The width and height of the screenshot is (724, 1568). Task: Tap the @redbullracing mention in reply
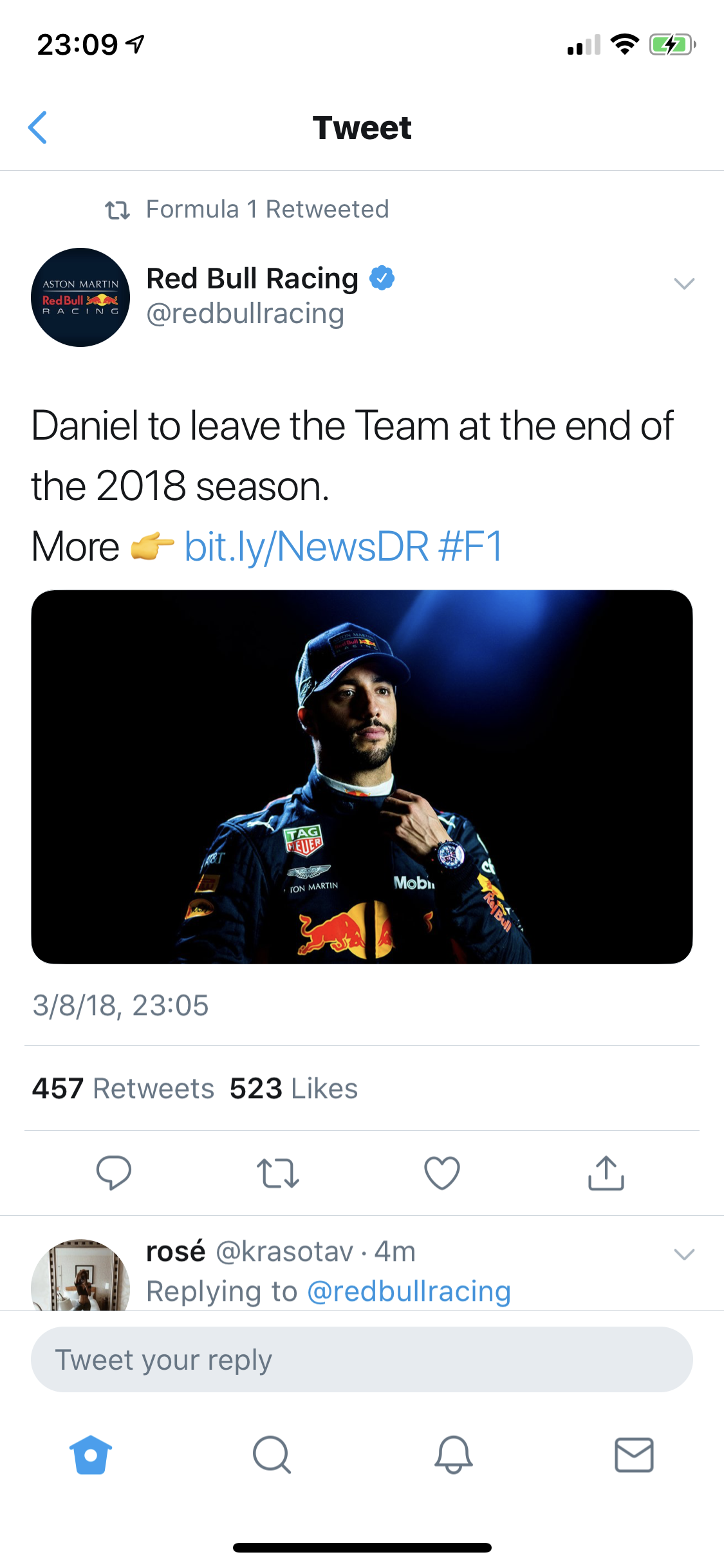point(409,1291)
